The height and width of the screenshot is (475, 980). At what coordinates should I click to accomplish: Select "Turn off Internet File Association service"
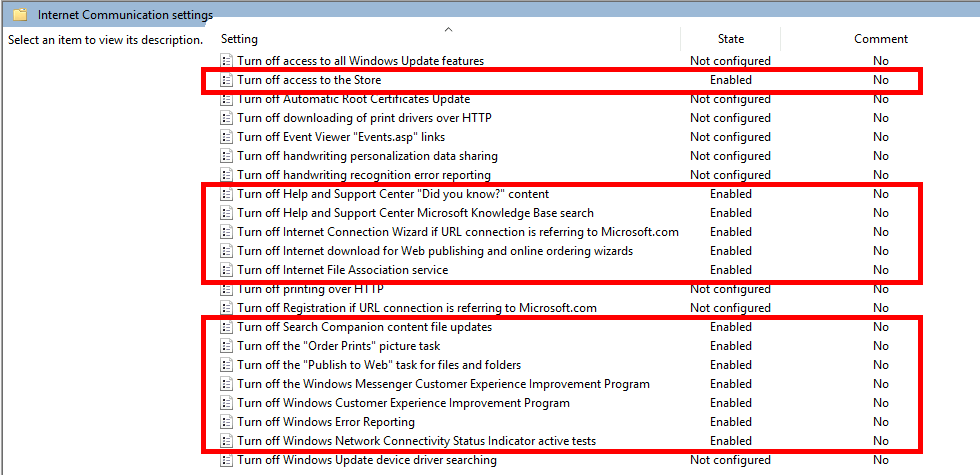pyautogui.click(x=342, y=270)
